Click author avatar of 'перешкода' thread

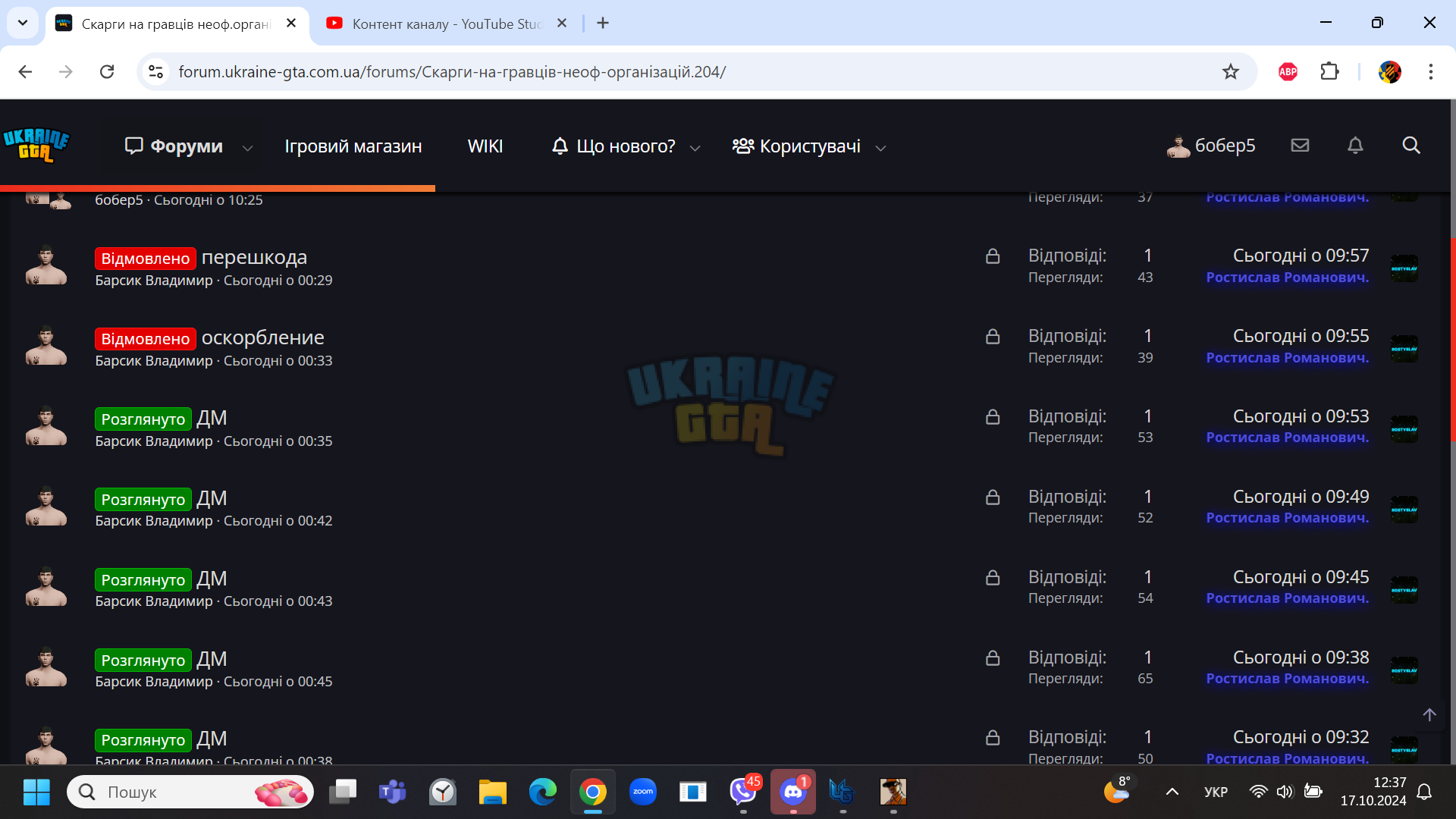[46, 265]
